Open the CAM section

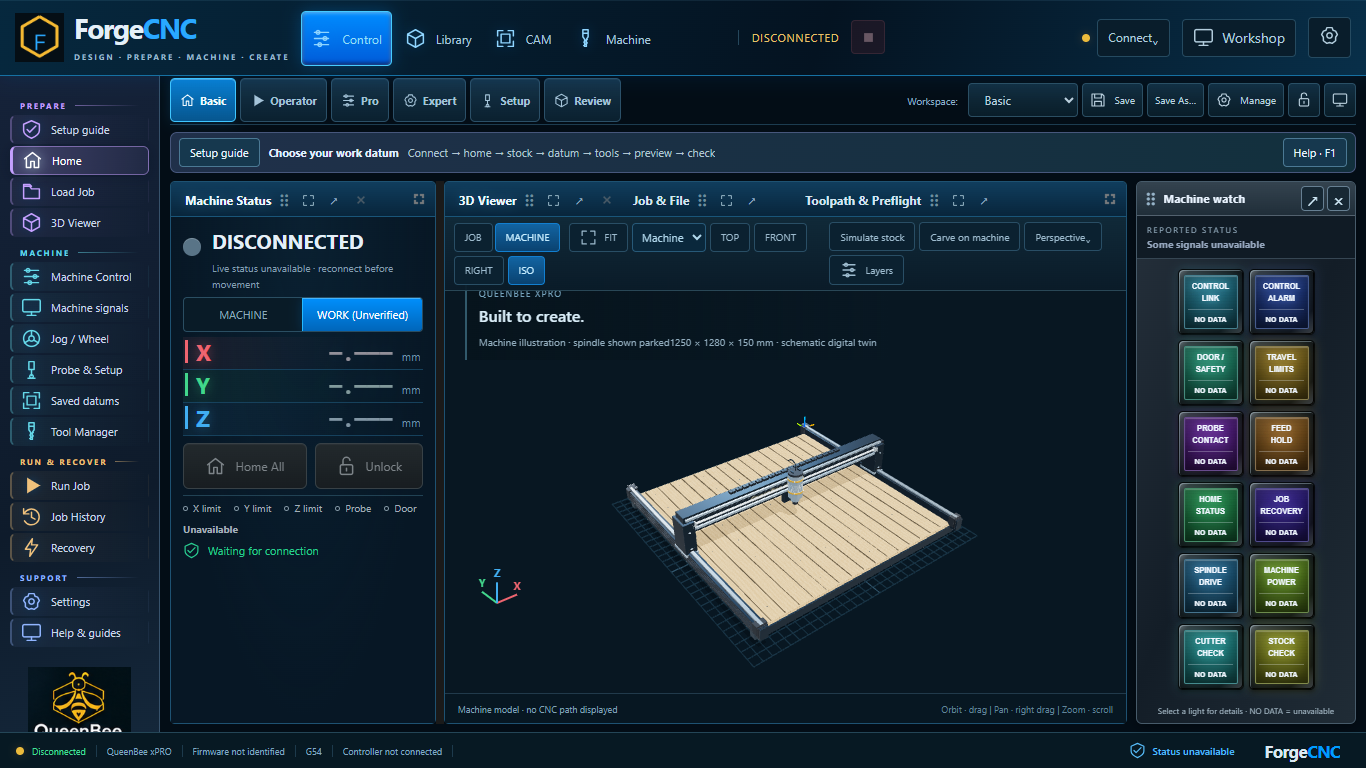524,39
